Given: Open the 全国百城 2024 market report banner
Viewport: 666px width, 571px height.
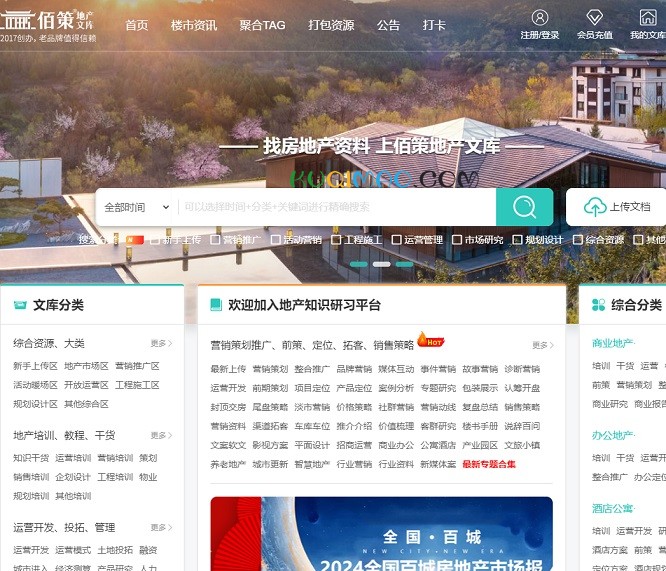Looking at the screenshot, I should 381,534.
